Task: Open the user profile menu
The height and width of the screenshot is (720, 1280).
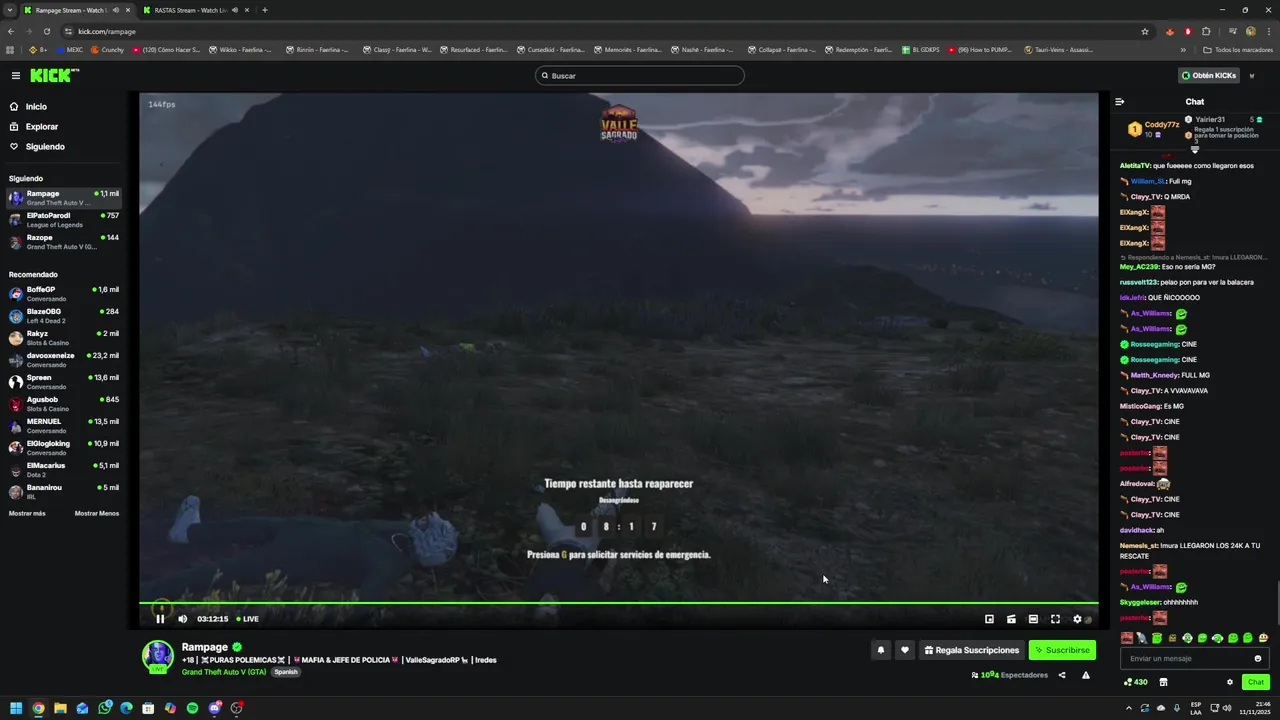Action: [1252, 76]
